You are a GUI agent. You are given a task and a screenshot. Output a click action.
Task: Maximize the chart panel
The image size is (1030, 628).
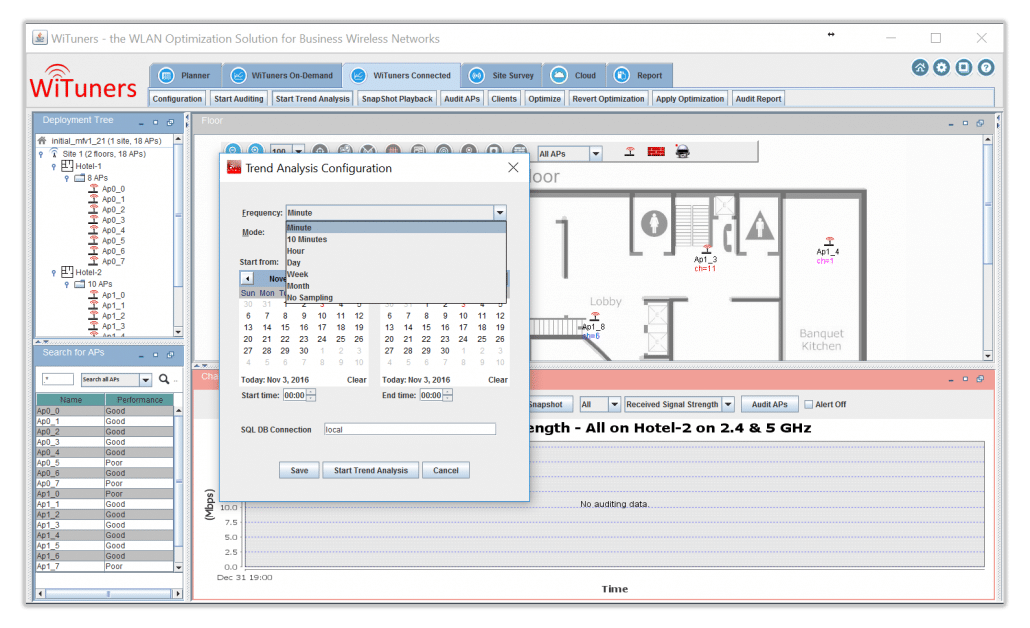coord(966,379)
